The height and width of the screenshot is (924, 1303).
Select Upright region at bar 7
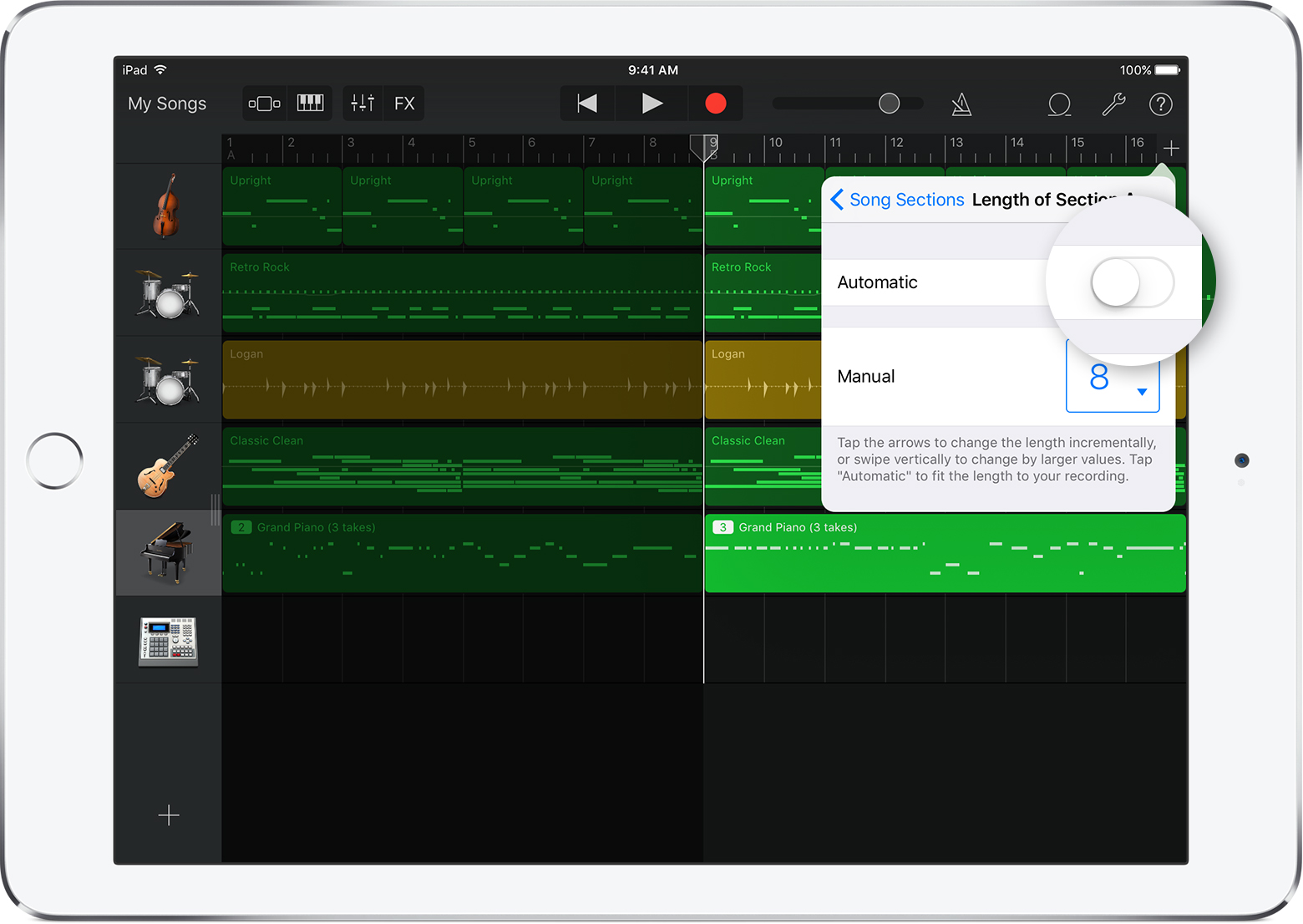(643, 206)
